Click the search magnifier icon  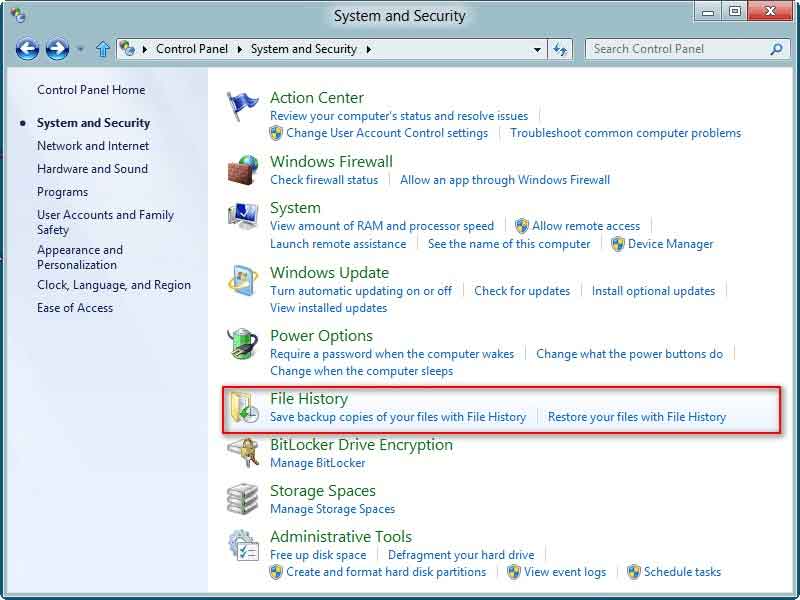777,49
